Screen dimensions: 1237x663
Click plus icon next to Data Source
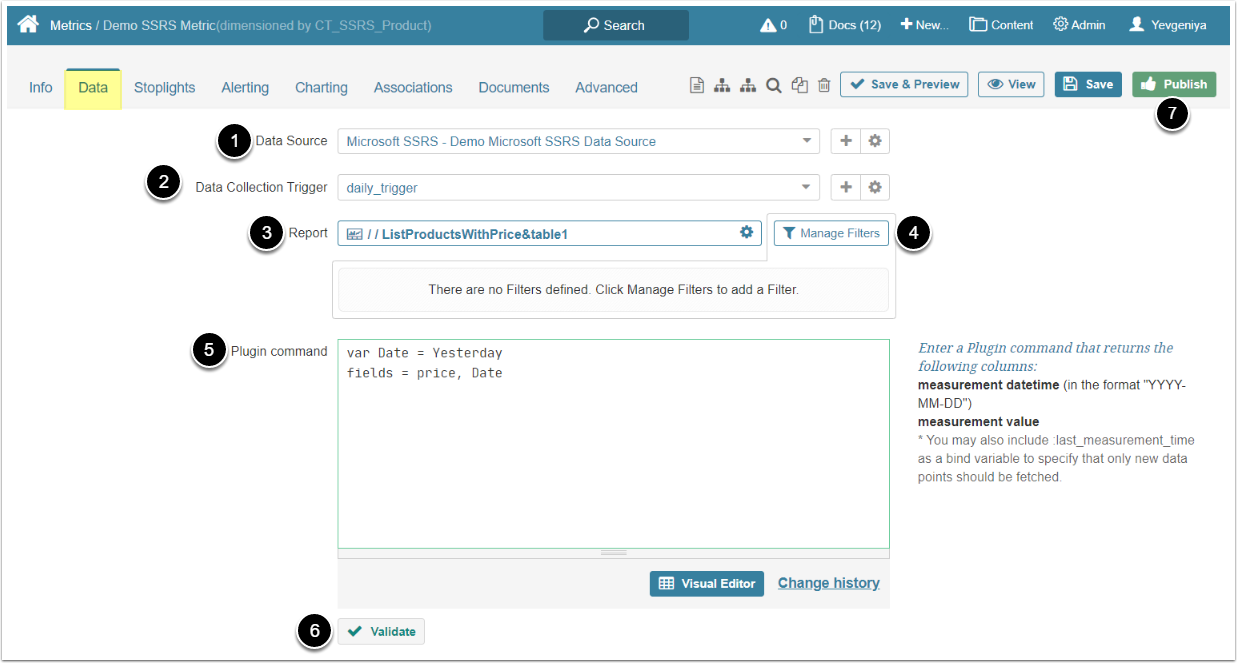pos(846,141)
